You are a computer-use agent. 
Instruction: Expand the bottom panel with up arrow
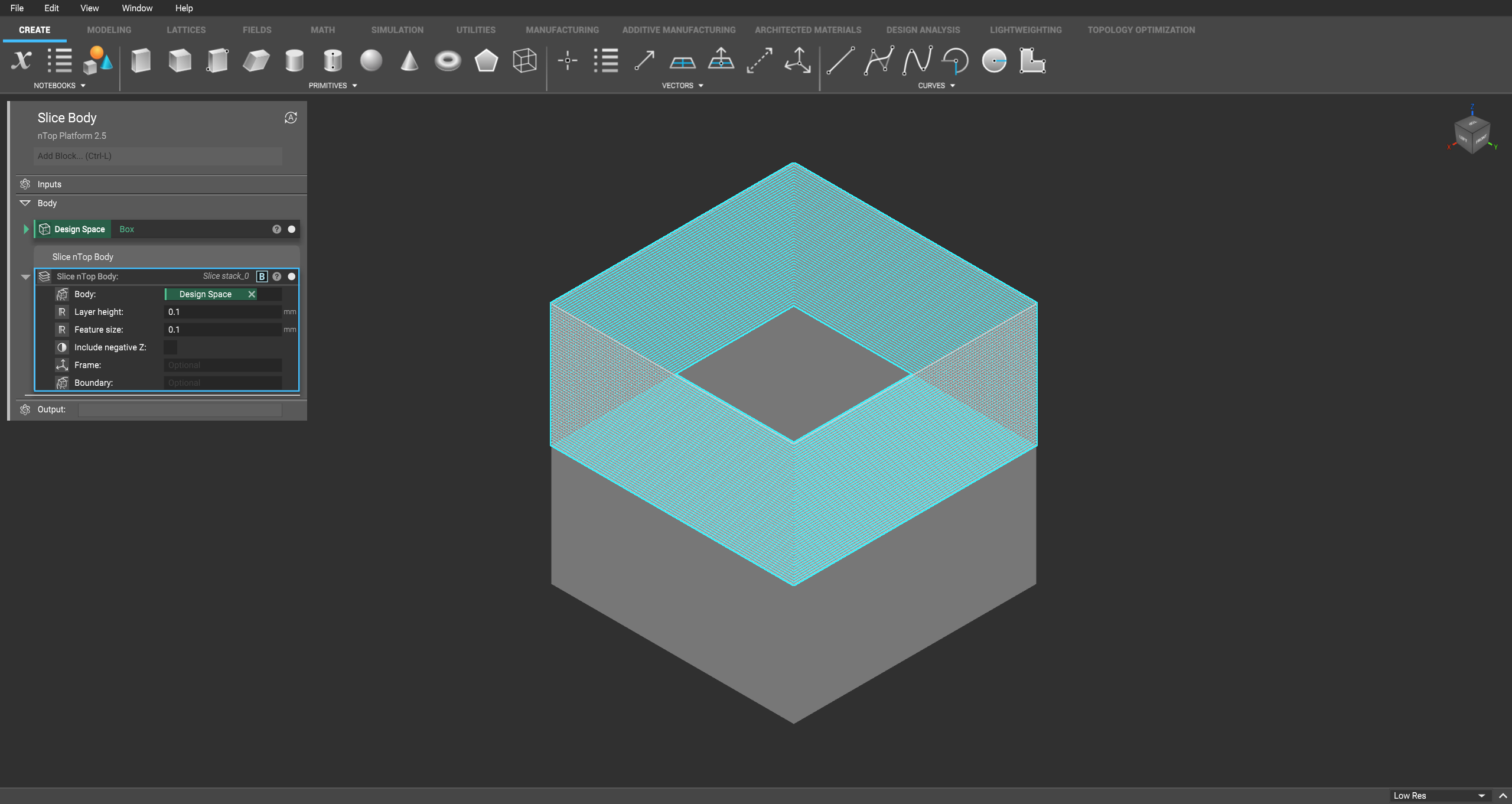1503,796
